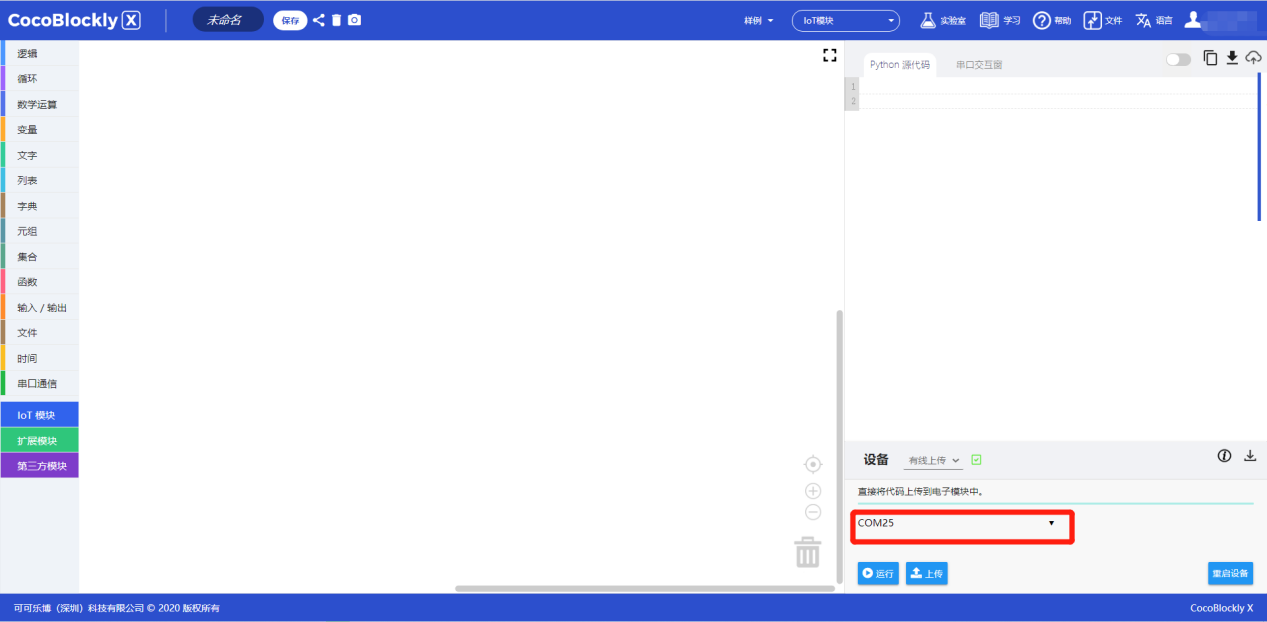
Task: Click the cloud upload icon
Action: click(x=1253, y=59)
